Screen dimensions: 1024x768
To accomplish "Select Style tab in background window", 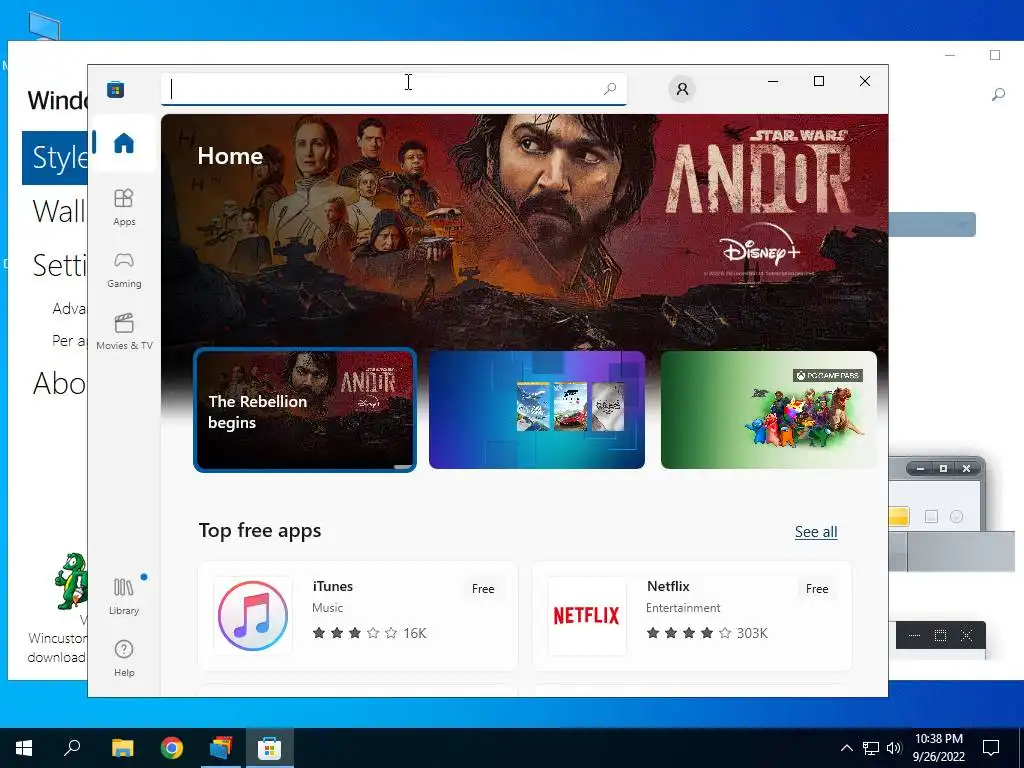I will coord(55,157).
